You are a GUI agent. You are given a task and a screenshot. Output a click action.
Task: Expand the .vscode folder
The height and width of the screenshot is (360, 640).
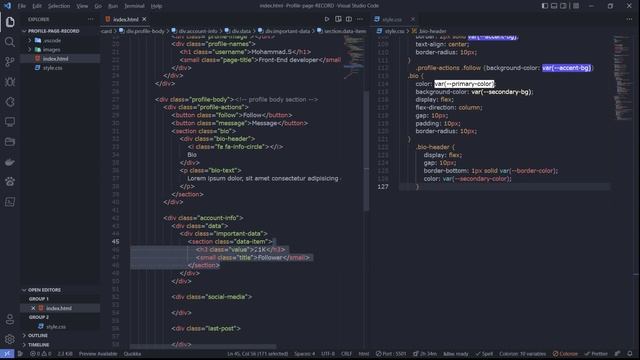point(29,40)
